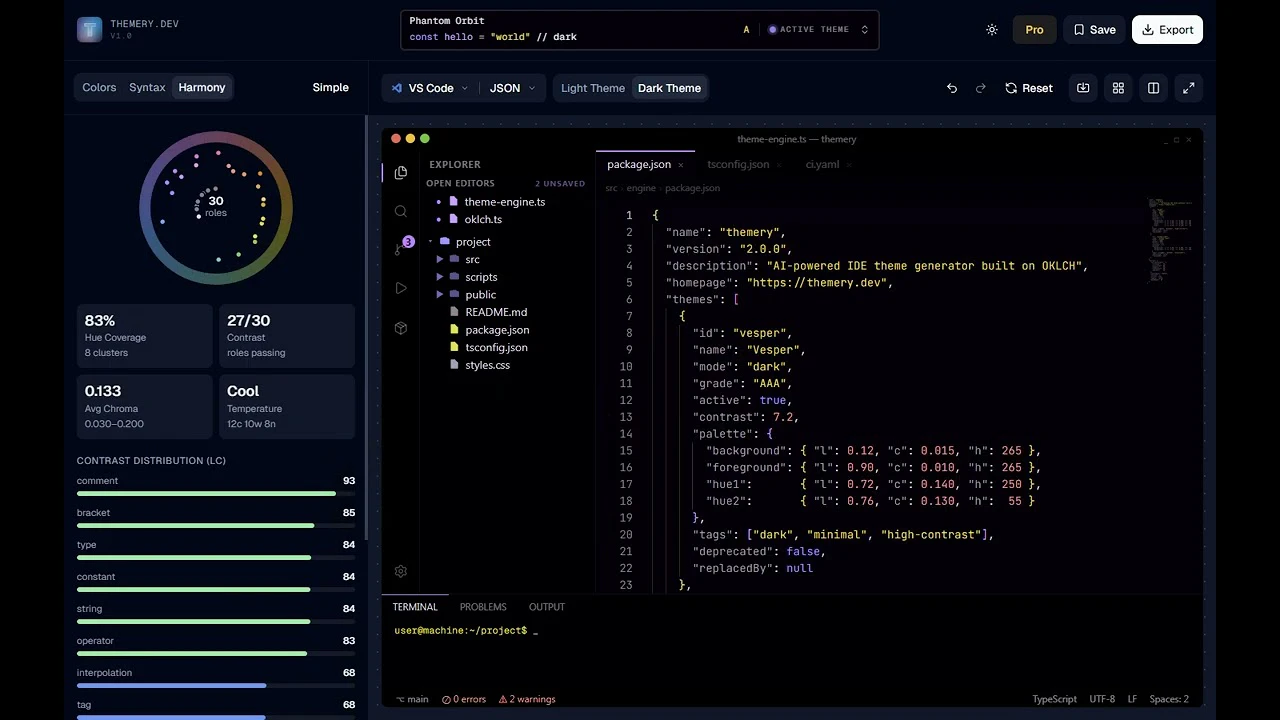Click 0 errors in status bar
The height and width of the screenshot is (720, 1280).
coord(464,699)
